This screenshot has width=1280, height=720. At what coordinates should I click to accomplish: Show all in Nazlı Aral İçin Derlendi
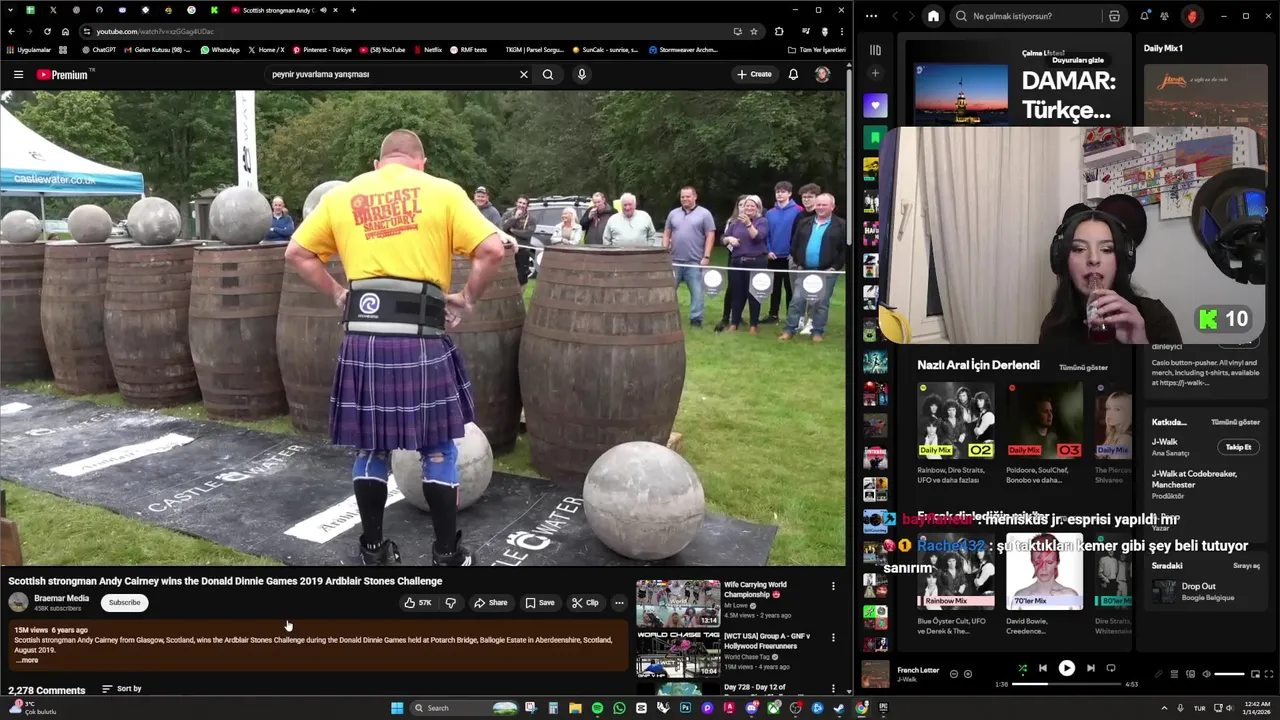coord(1083,367)
